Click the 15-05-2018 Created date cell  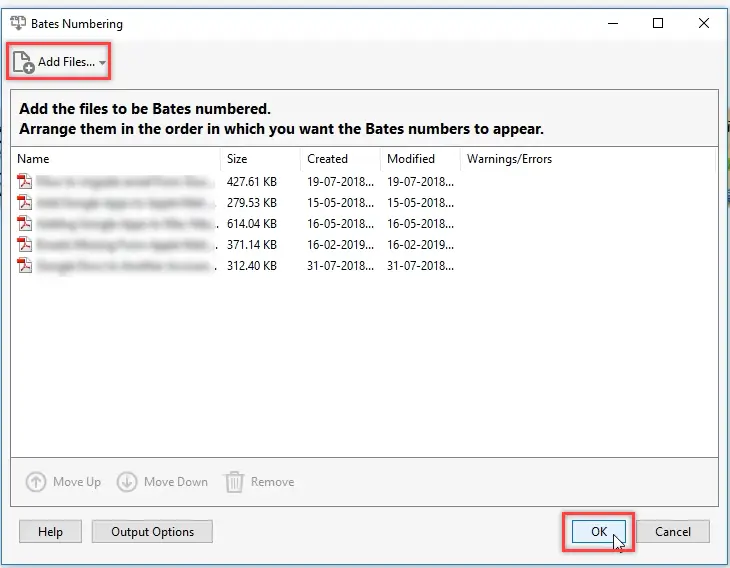pyautogui.click(x=340, y=203)
